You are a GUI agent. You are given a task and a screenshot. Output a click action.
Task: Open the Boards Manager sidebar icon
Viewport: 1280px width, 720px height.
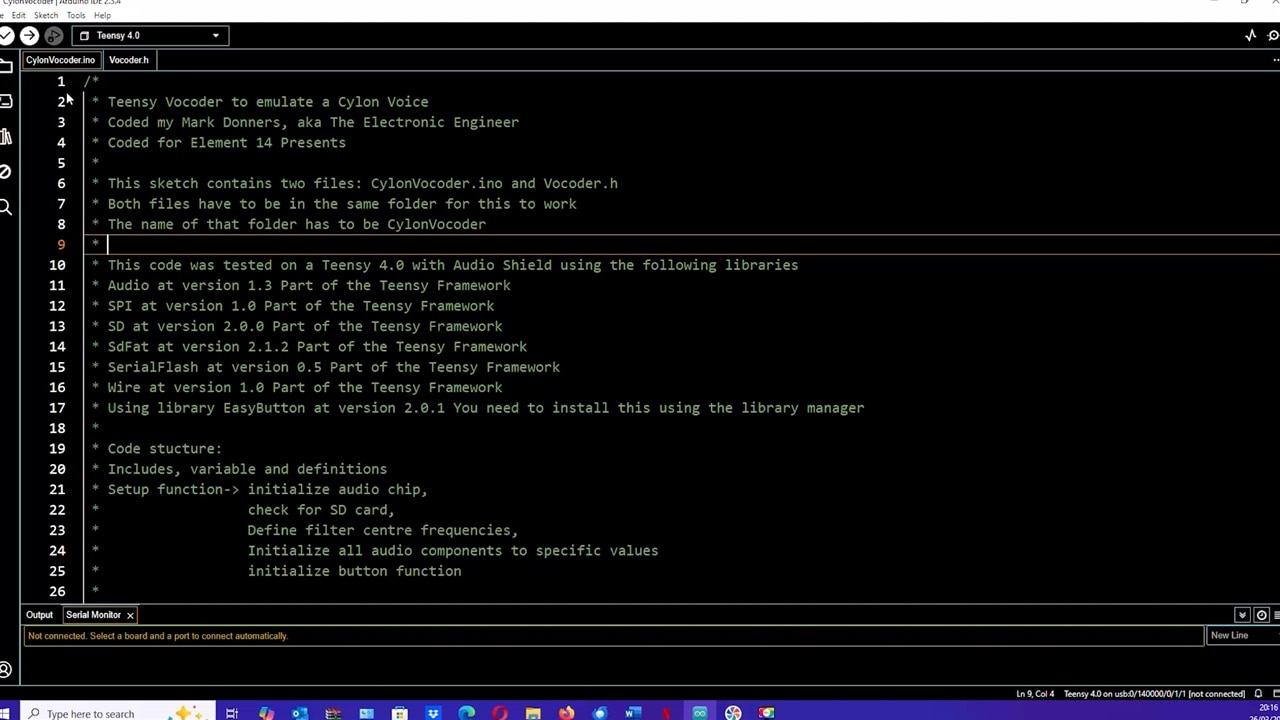pos(5,101)
